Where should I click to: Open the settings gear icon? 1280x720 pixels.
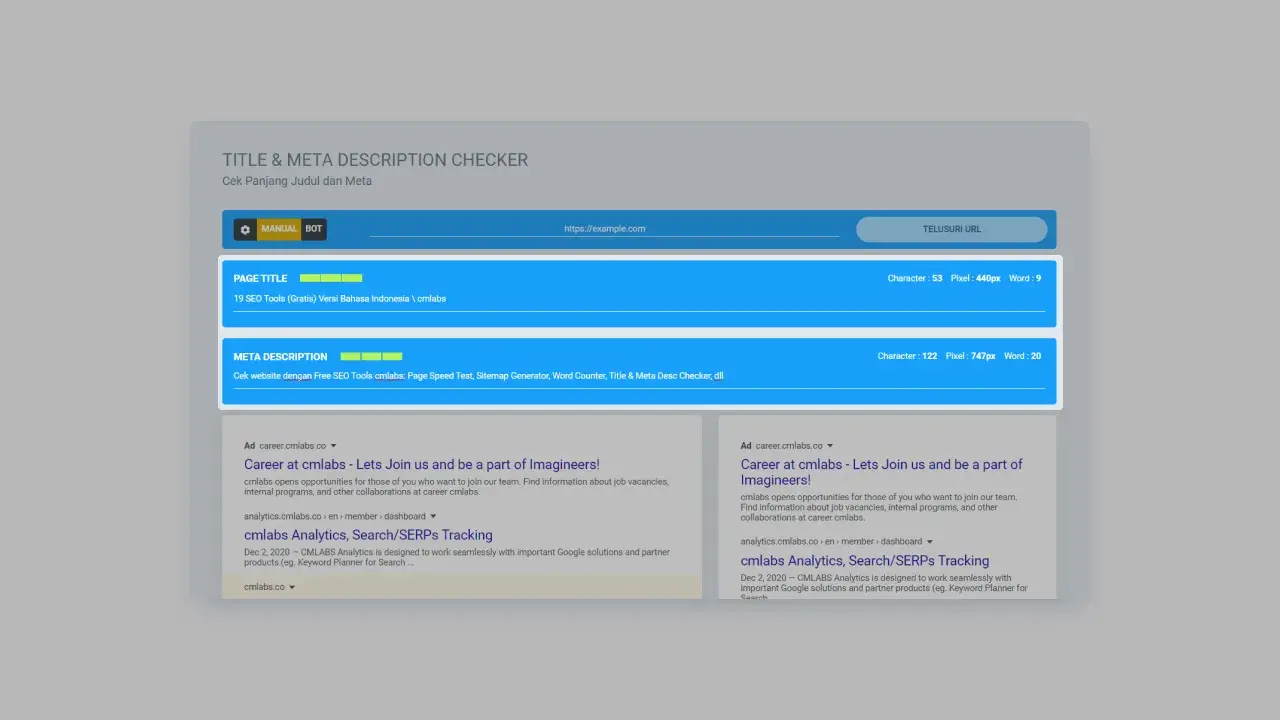245,229
